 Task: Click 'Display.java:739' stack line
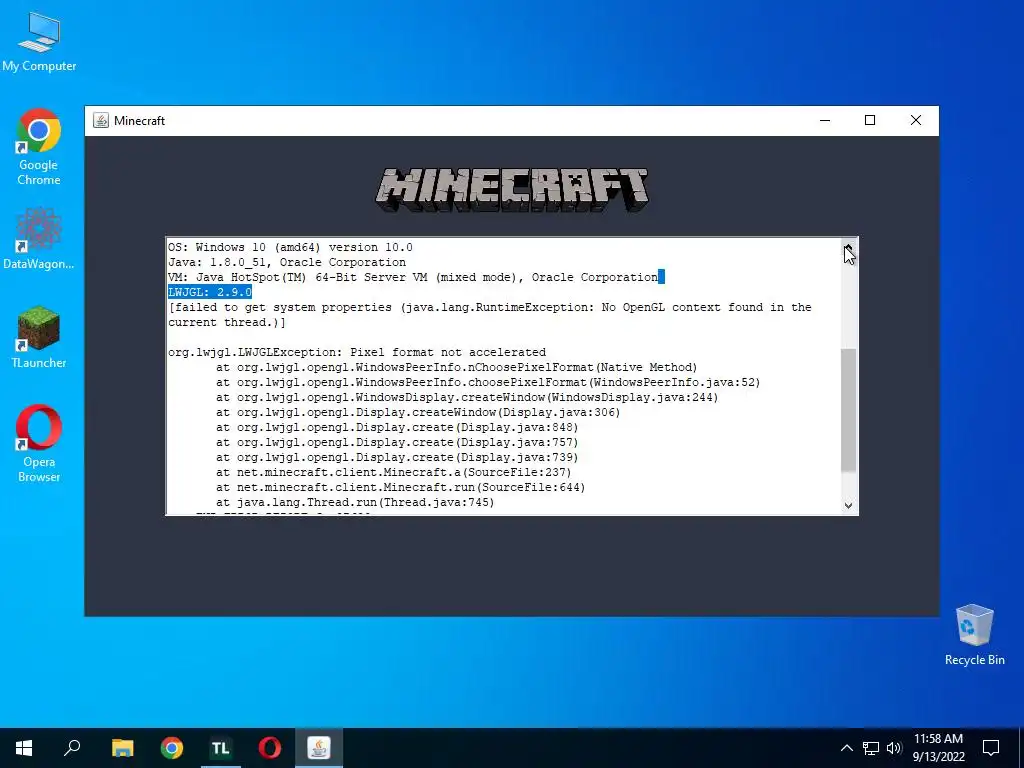397,458
